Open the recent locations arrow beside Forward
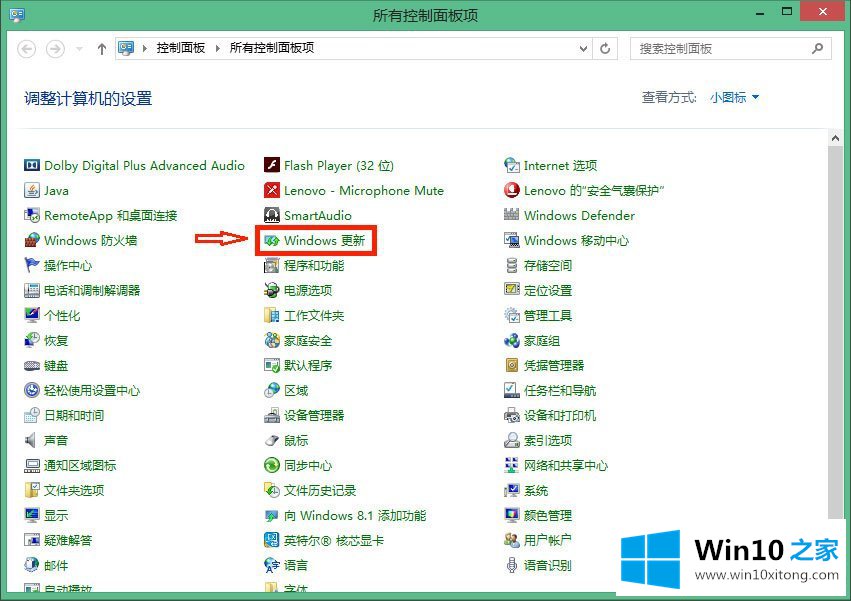The image size is (851, 601). tap(79, 49)
